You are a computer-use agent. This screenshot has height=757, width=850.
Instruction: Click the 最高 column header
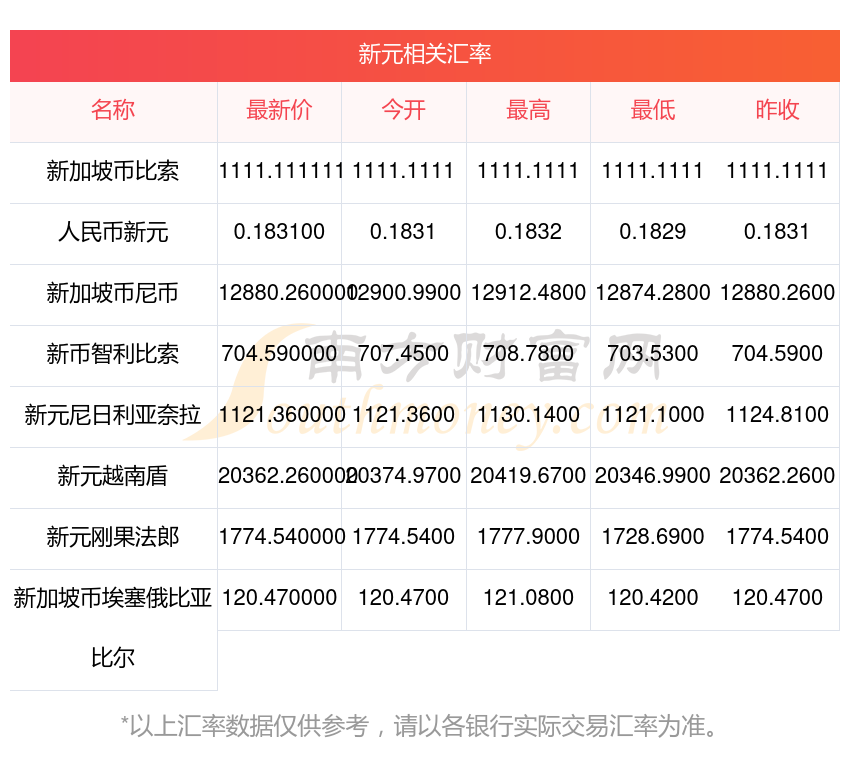click(x=528, y=110)
